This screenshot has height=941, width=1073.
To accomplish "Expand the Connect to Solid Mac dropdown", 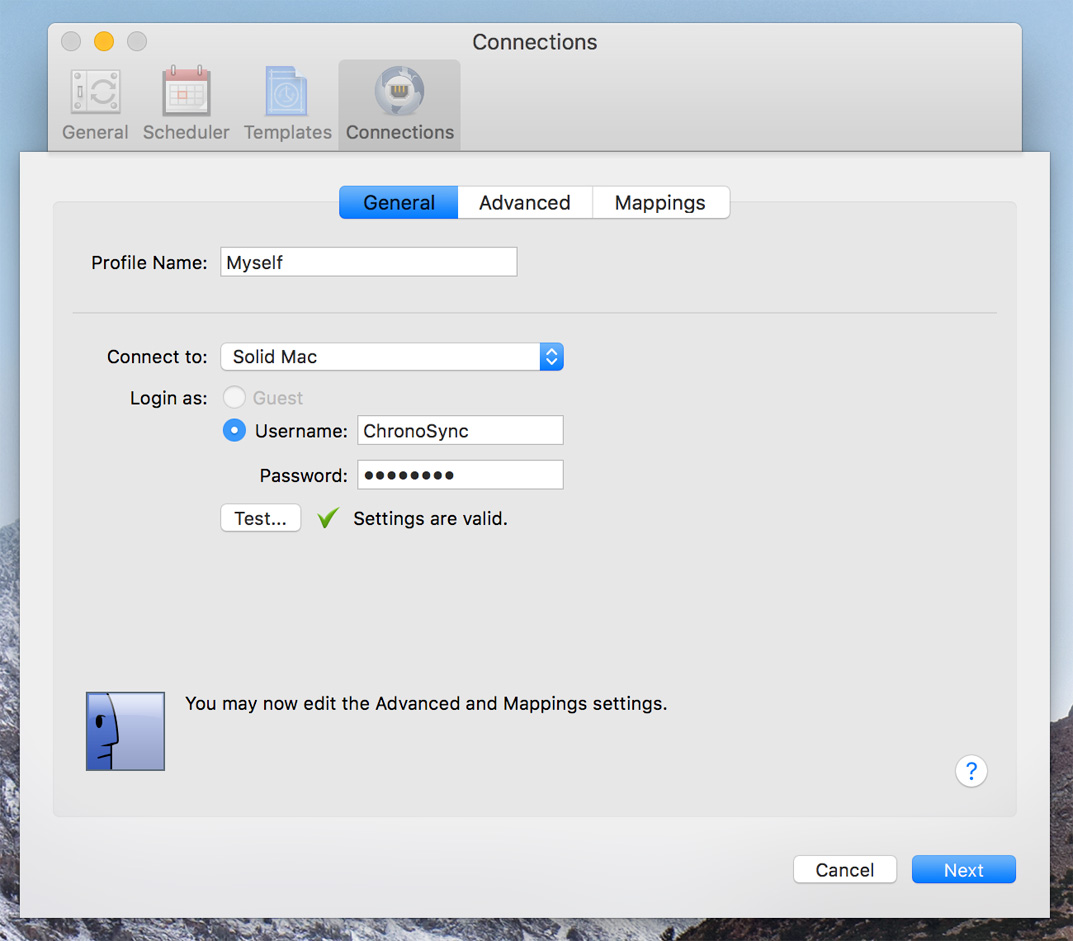I will [392, 357].
